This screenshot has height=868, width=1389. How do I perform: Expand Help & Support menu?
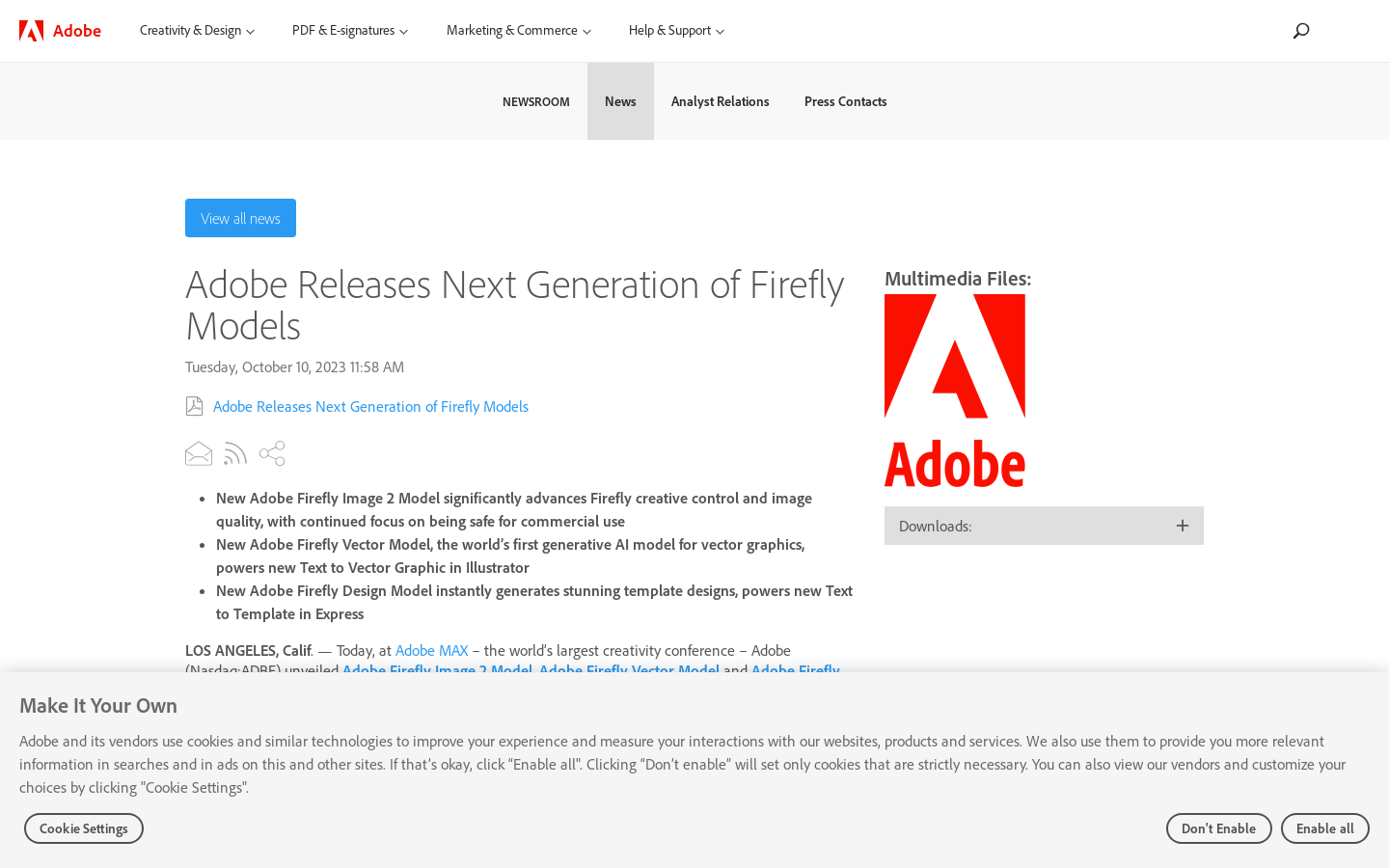[x=676, y=31]
